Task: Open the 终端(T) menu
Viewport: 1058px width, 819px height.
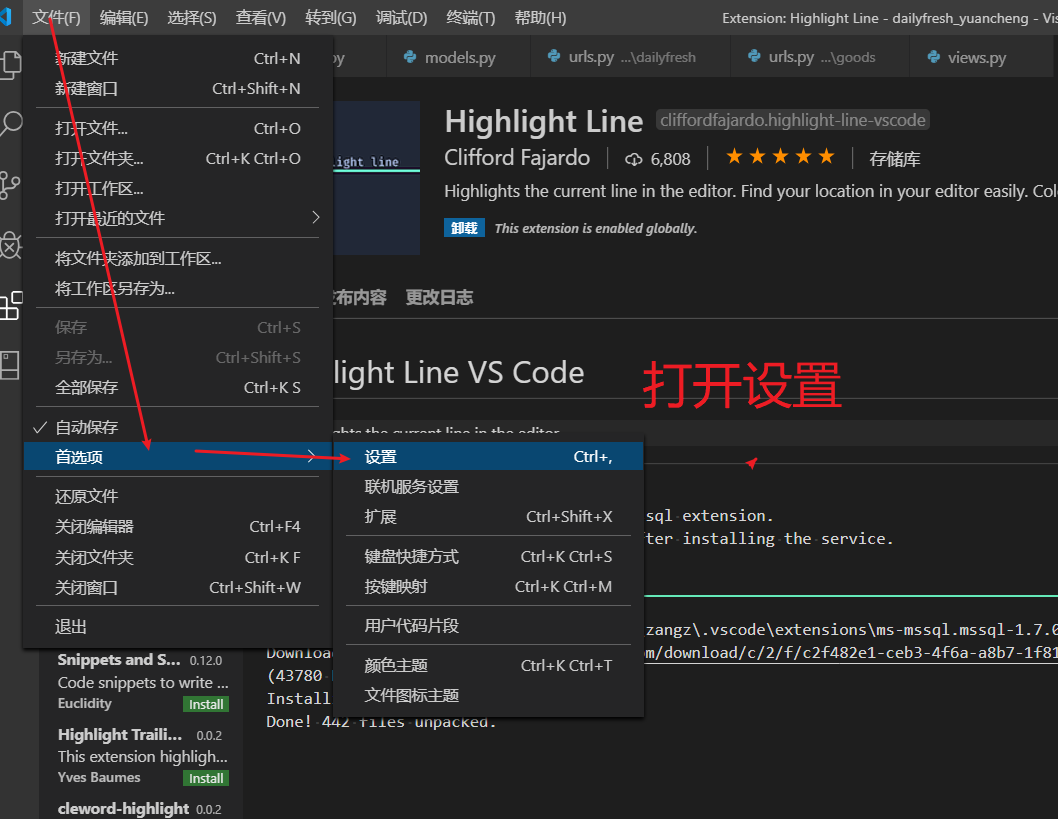Action: click(470, 18)
